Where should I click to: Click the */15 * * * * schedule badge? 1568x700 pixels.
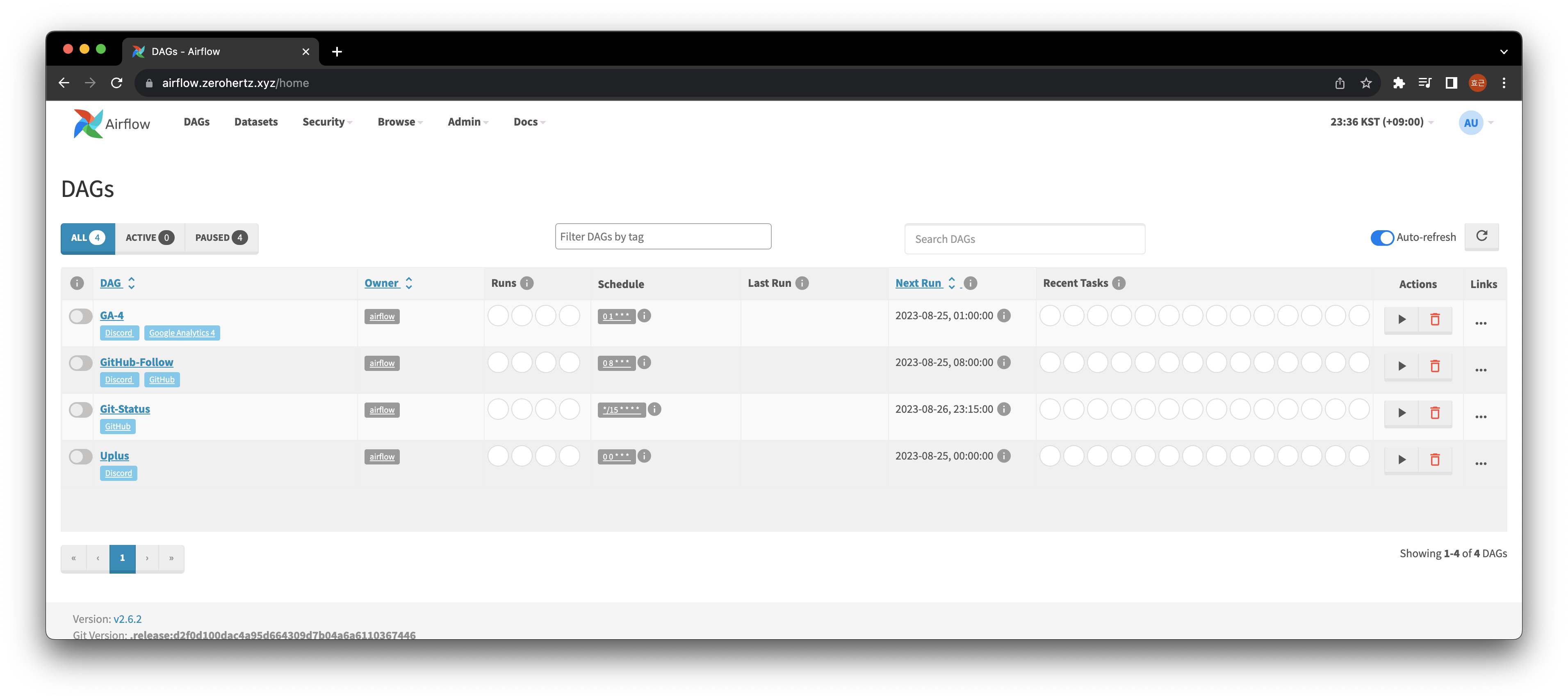tap(622, 409)
